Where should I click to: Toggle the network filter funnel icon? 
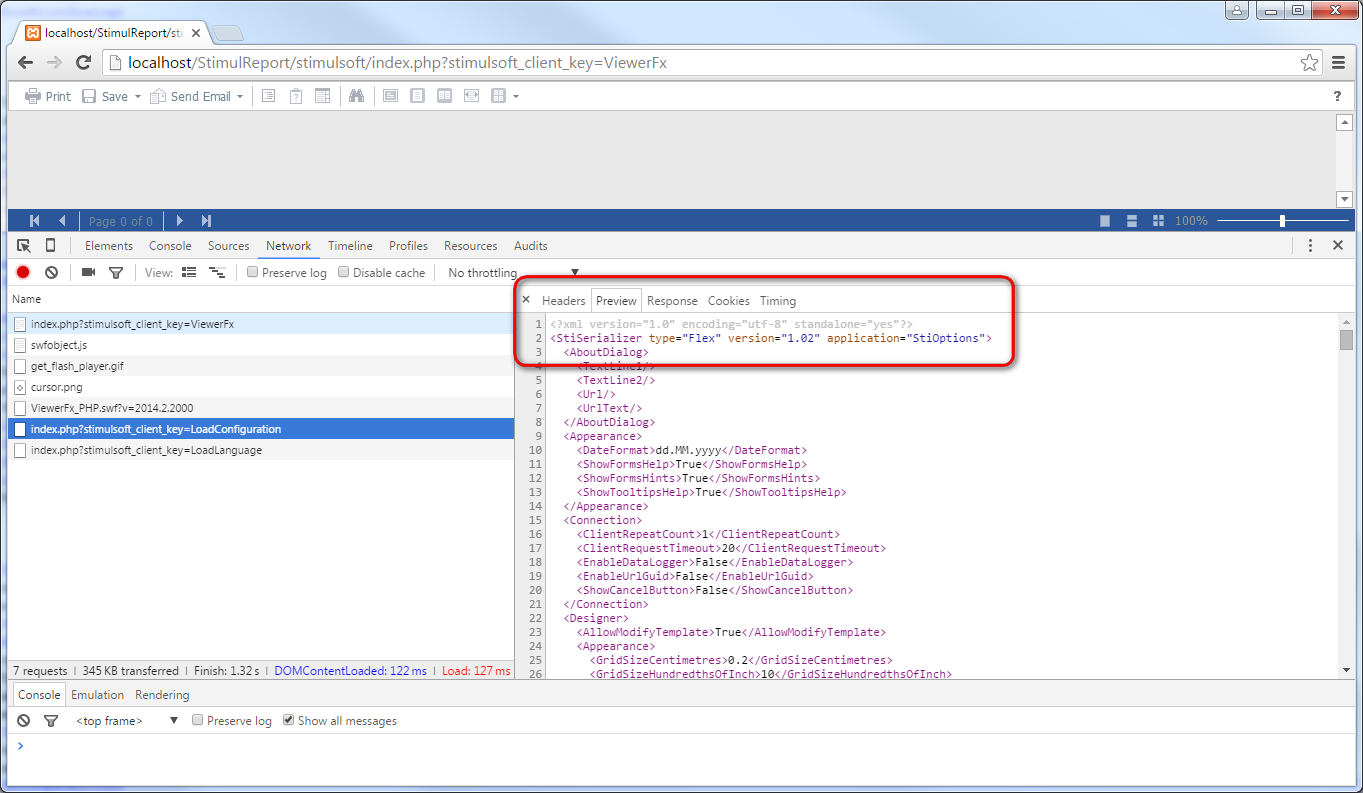pos(116,272)
